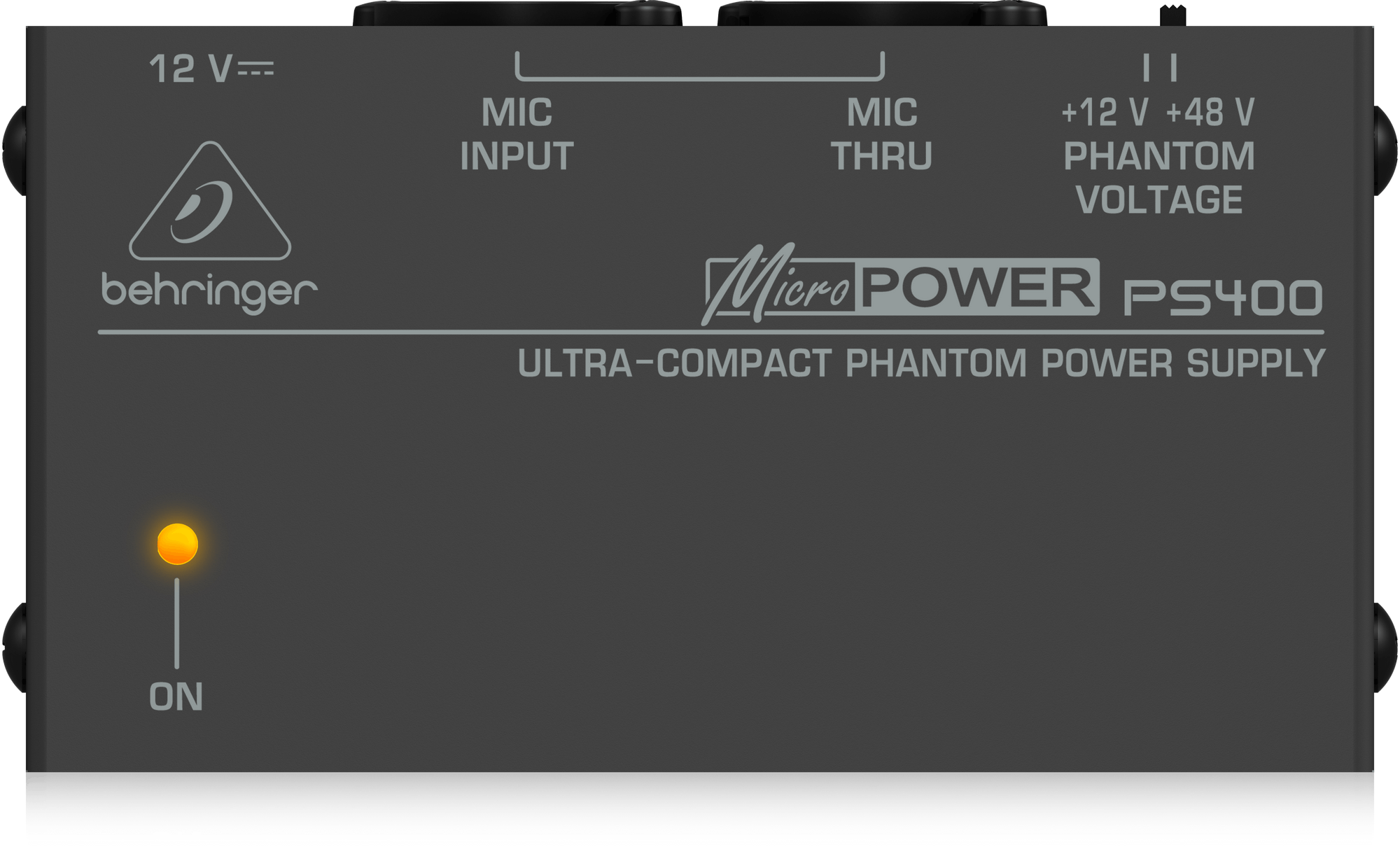The height and width of the screenshot is (847, 1400).
Task: Click the MIC INPUT label
Action: (x=517, y=134)
